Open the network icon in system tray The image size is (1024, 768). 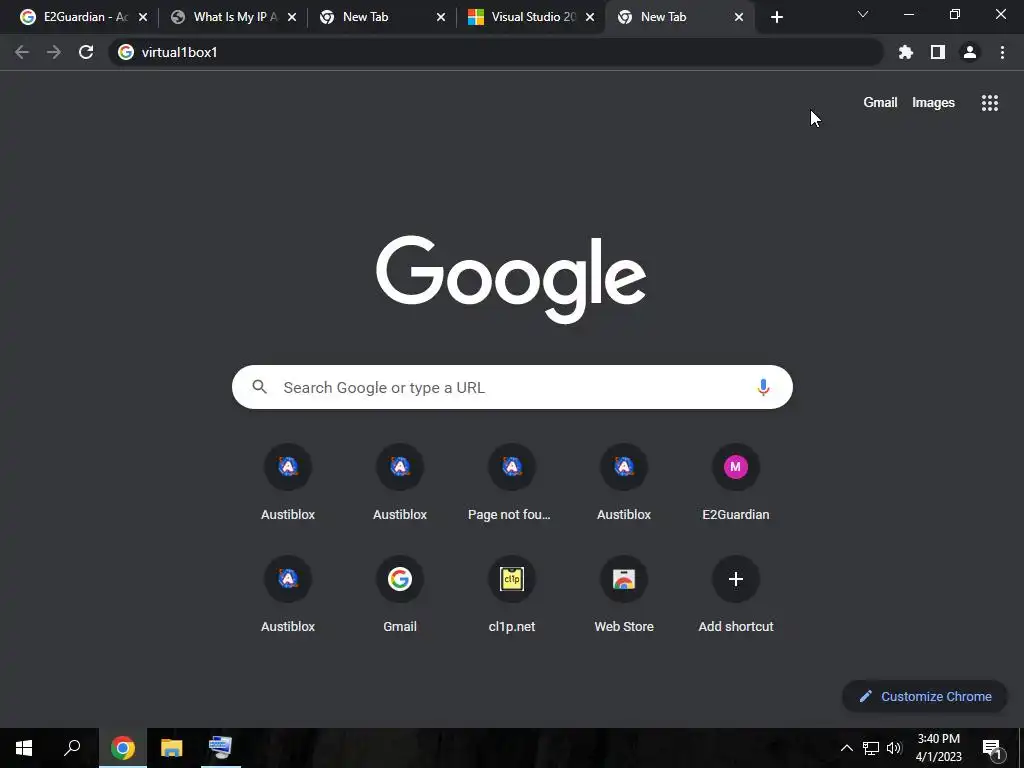coord(871,748)
